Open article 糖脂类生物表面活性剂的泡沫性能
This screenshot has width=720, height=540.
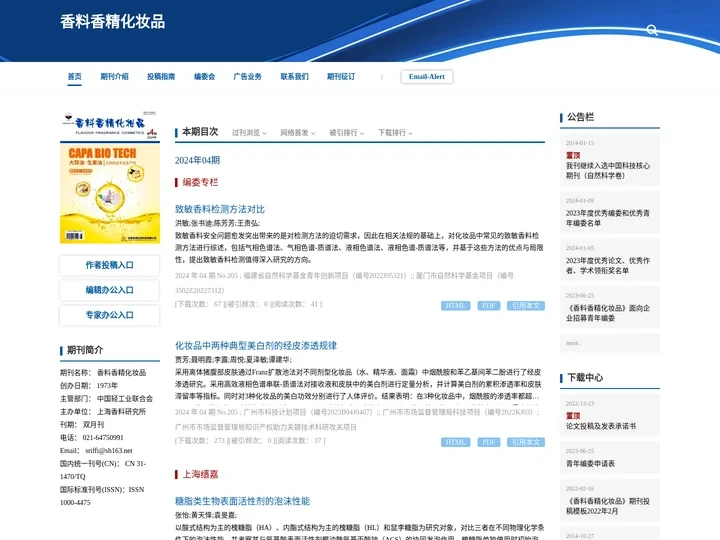pos(242,501)
